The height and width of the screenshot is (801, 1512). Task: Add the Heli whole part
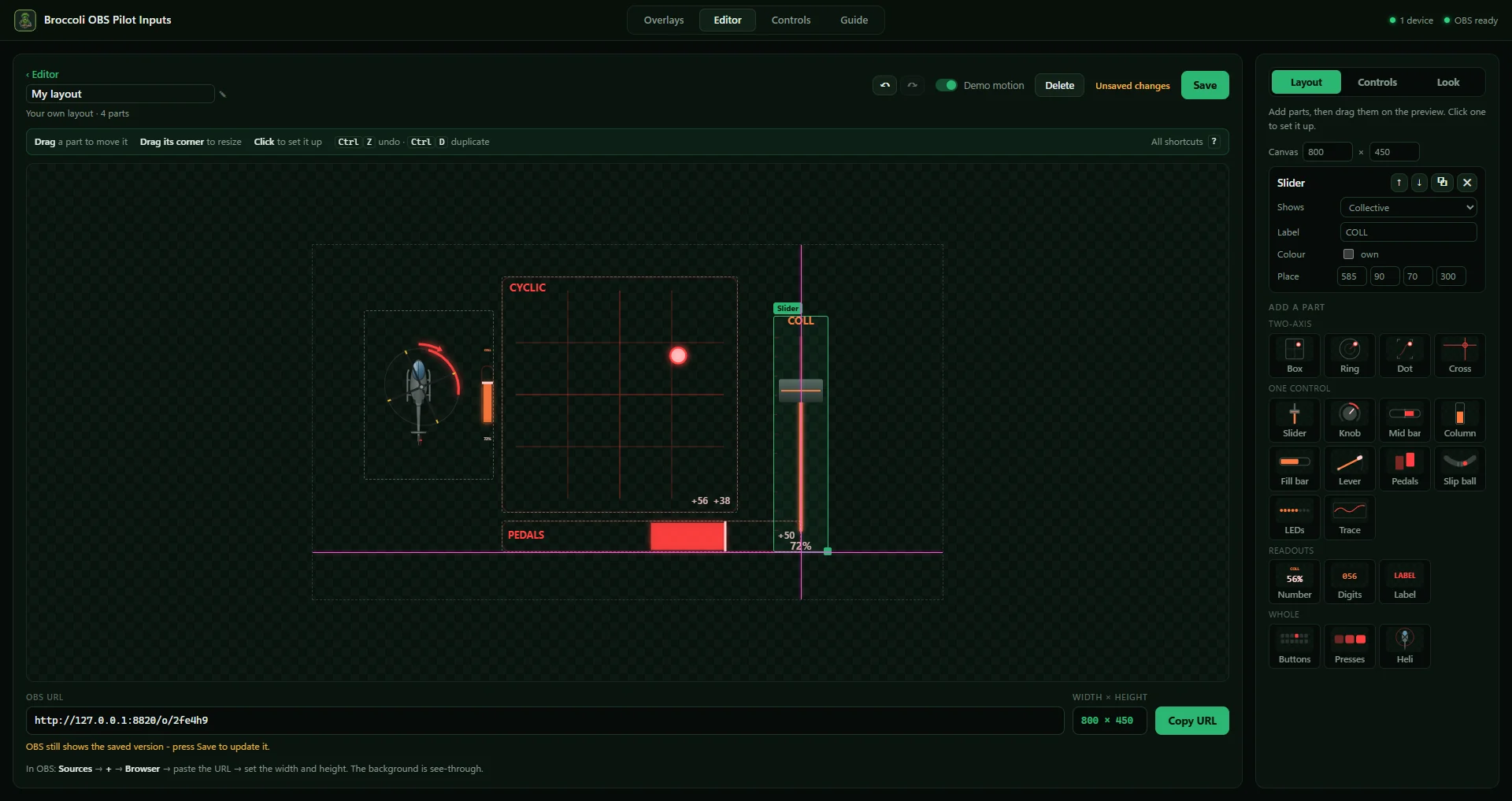point(1405,647)
